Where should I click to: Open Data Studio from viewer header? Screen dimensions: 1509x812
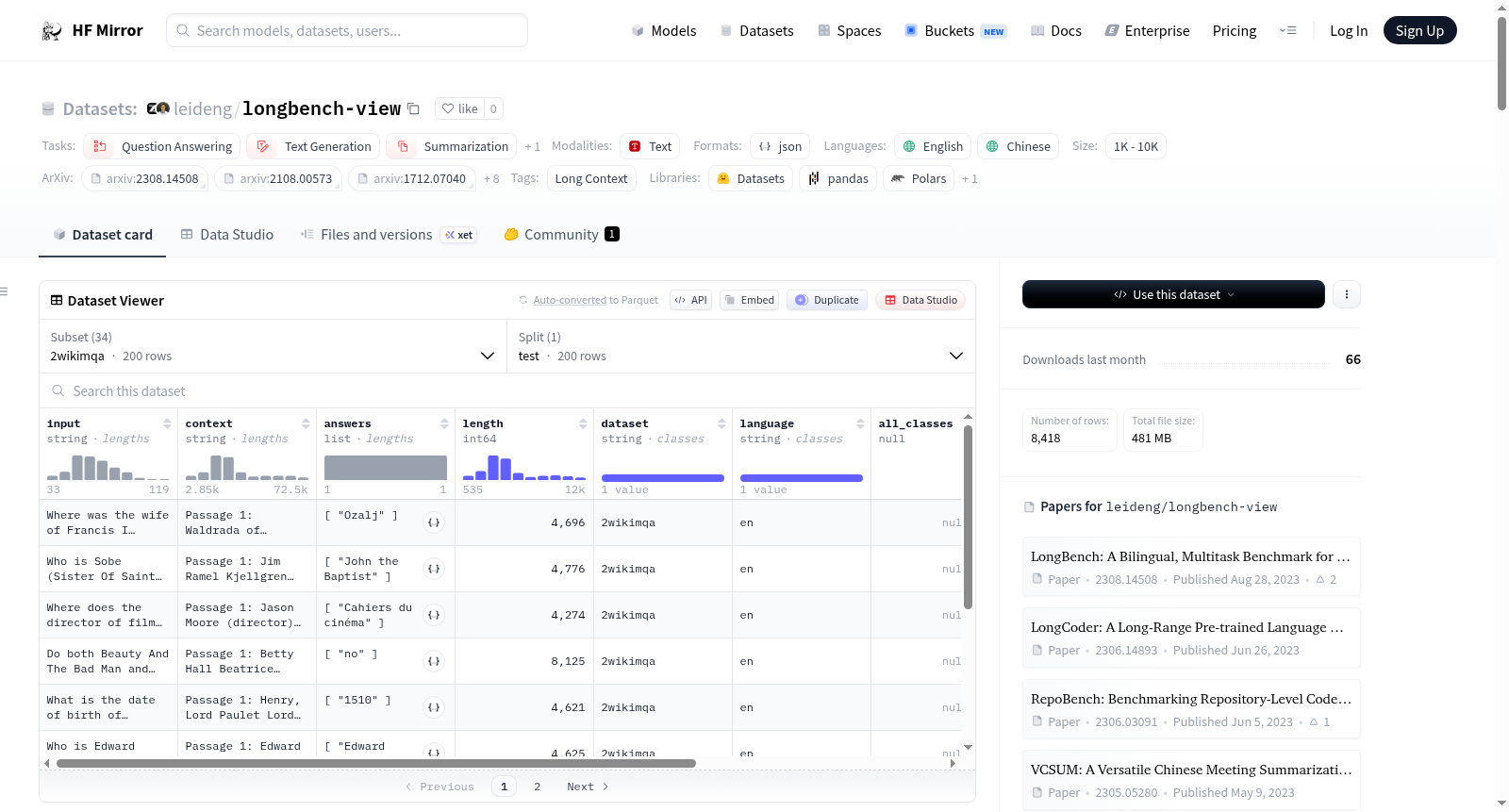tap(920, 300)
